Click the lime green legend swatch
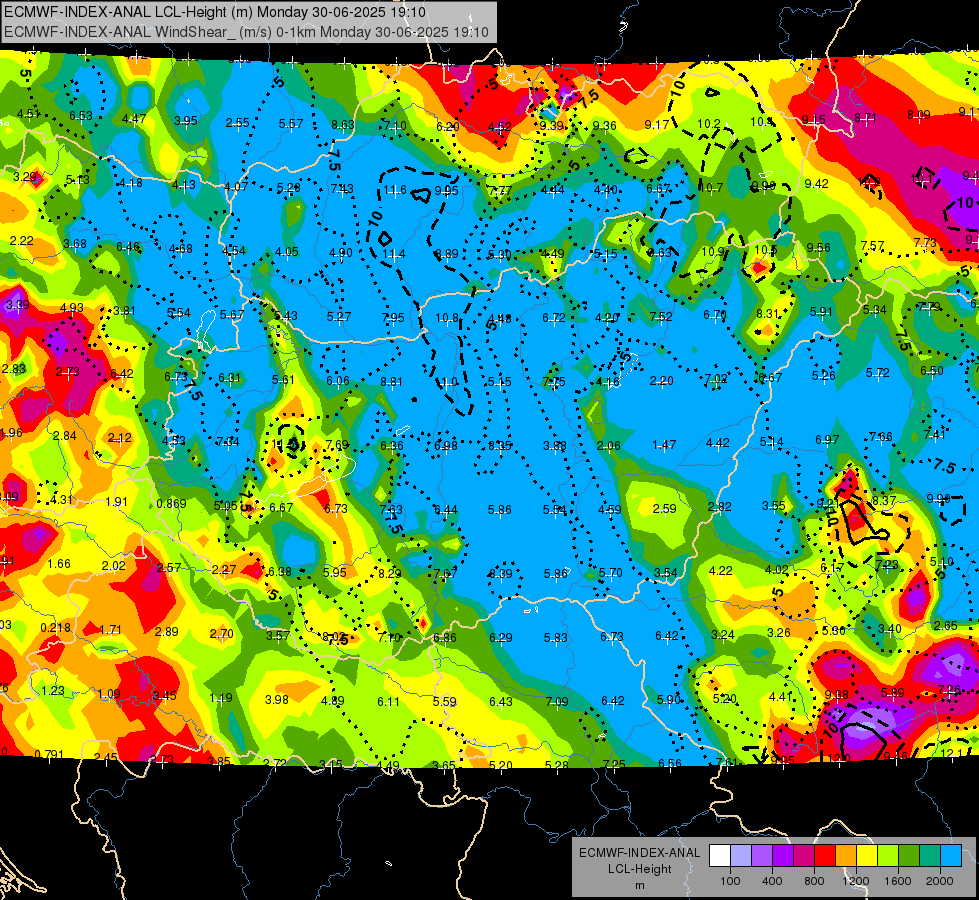Screen dimensions: 979x900 [888, 856]
